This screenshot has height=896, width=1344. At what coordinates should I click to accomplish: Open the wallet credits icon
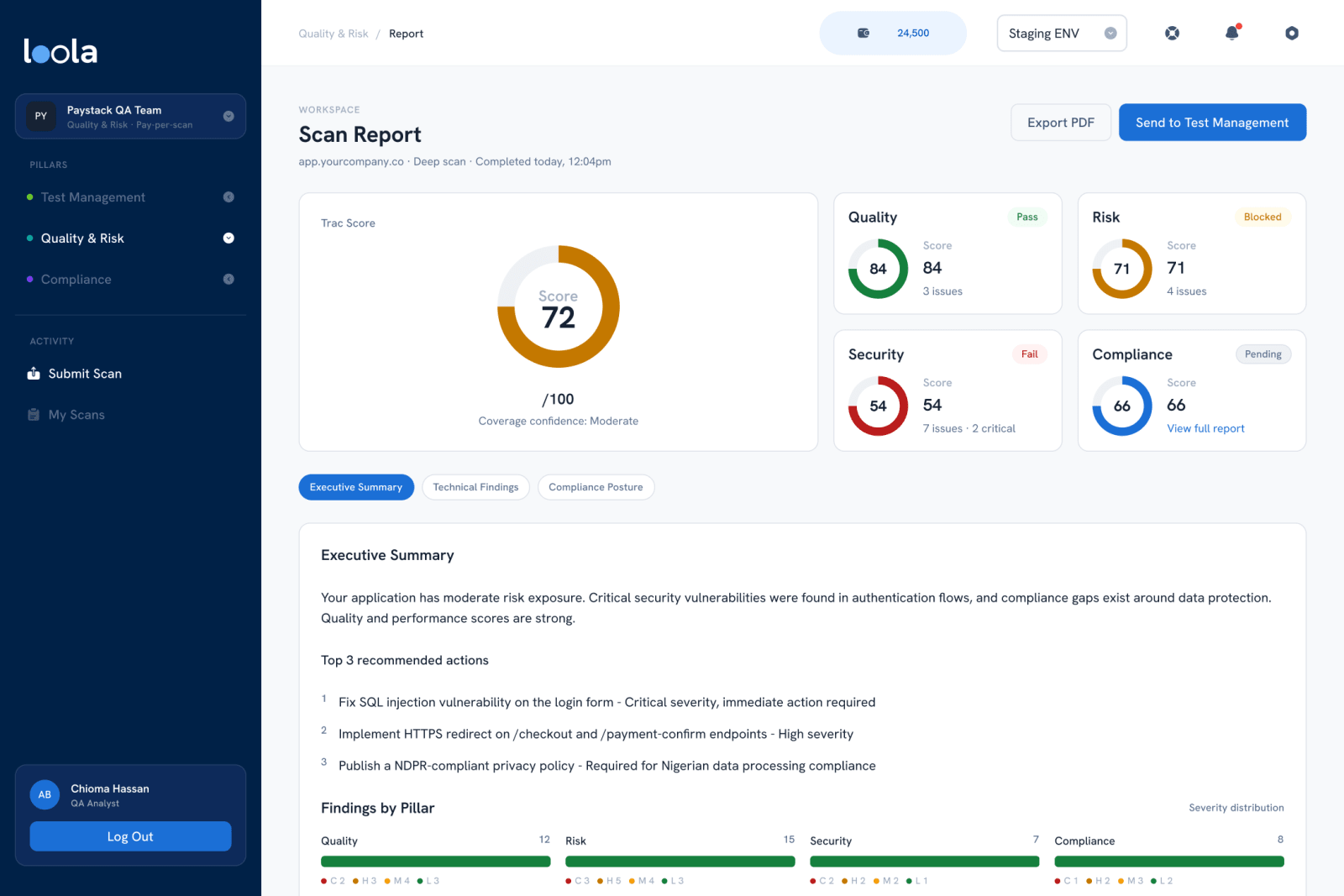point(864,33)
